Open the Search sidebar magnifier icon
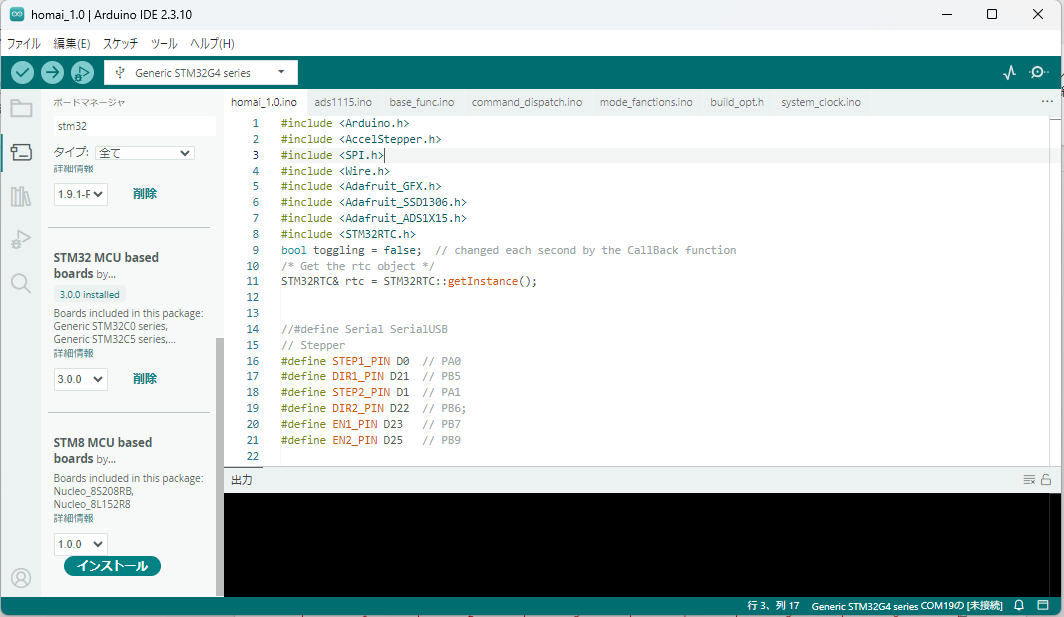This screenshot has height=617, width=1064. (21, 283)
